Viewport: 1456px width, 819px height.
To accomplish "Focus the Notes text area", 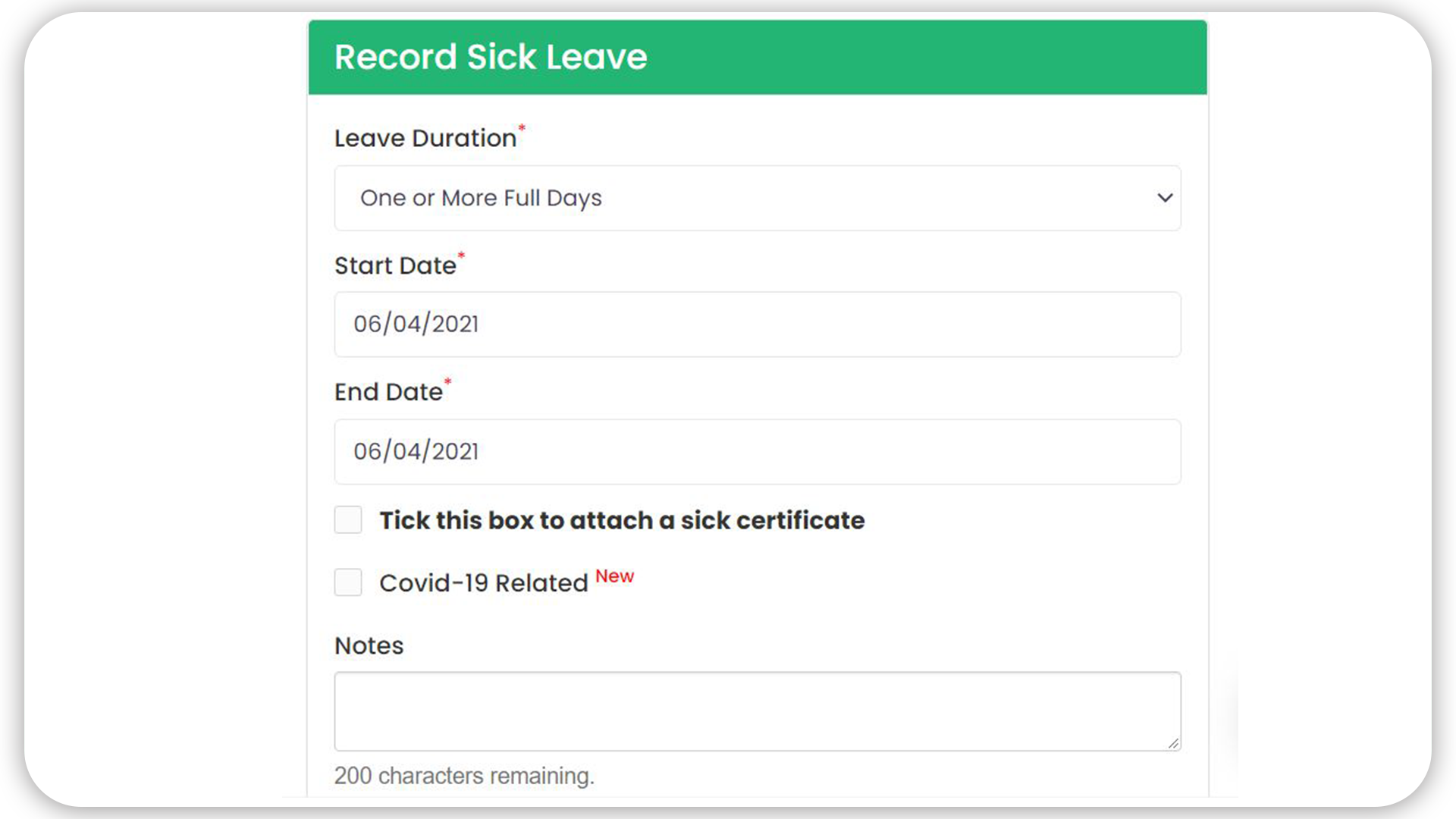I will [758, 711].
